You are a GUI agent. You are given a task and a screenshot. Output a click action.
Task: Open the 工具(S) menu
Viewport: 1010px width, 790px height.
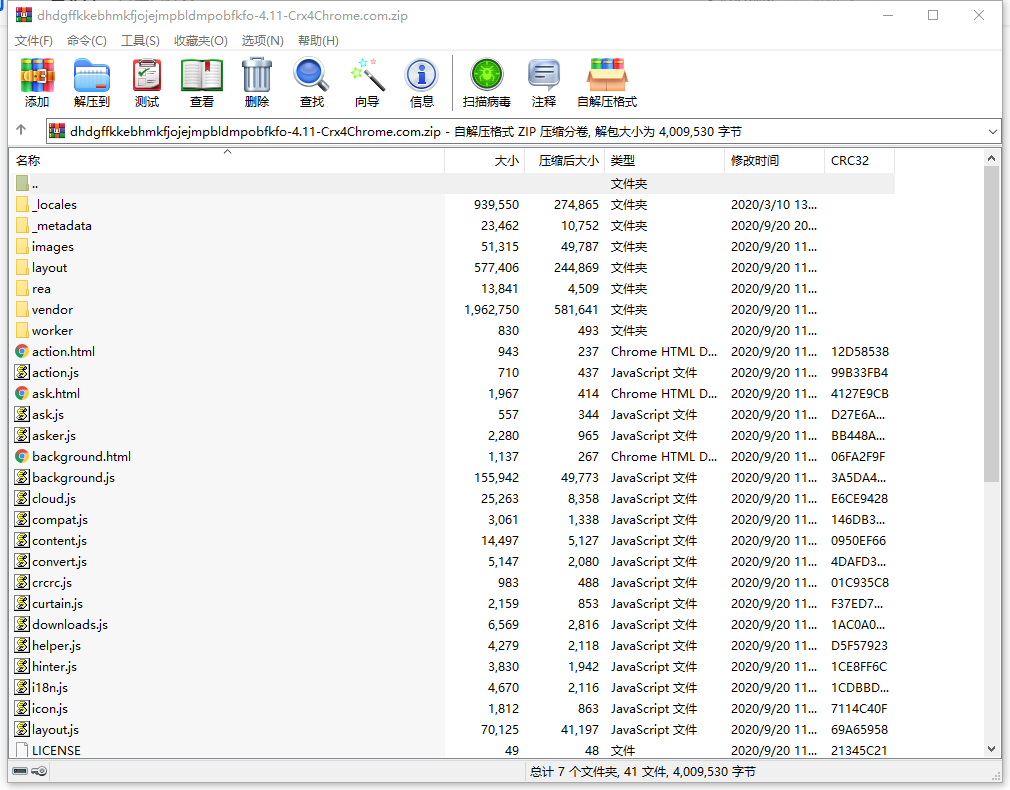pos(140,41)
